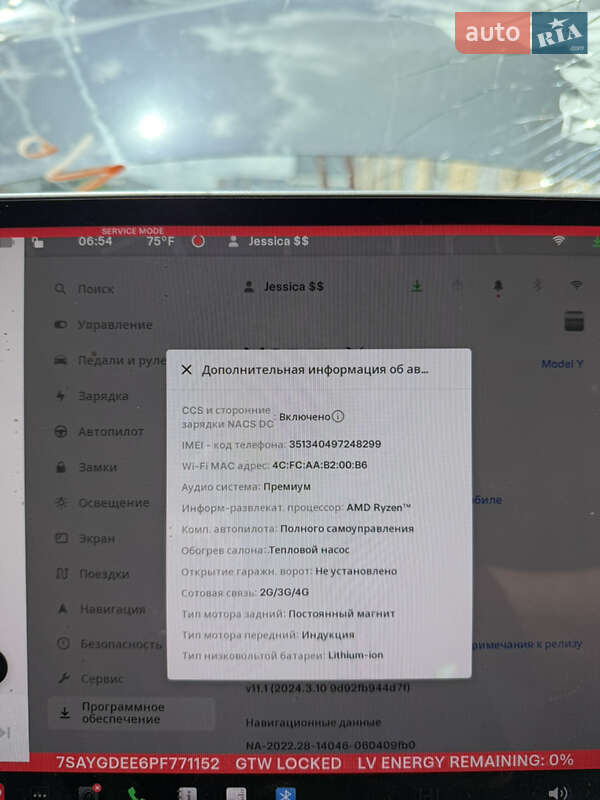Click the lock icon in the status bar

click(38, 242)
